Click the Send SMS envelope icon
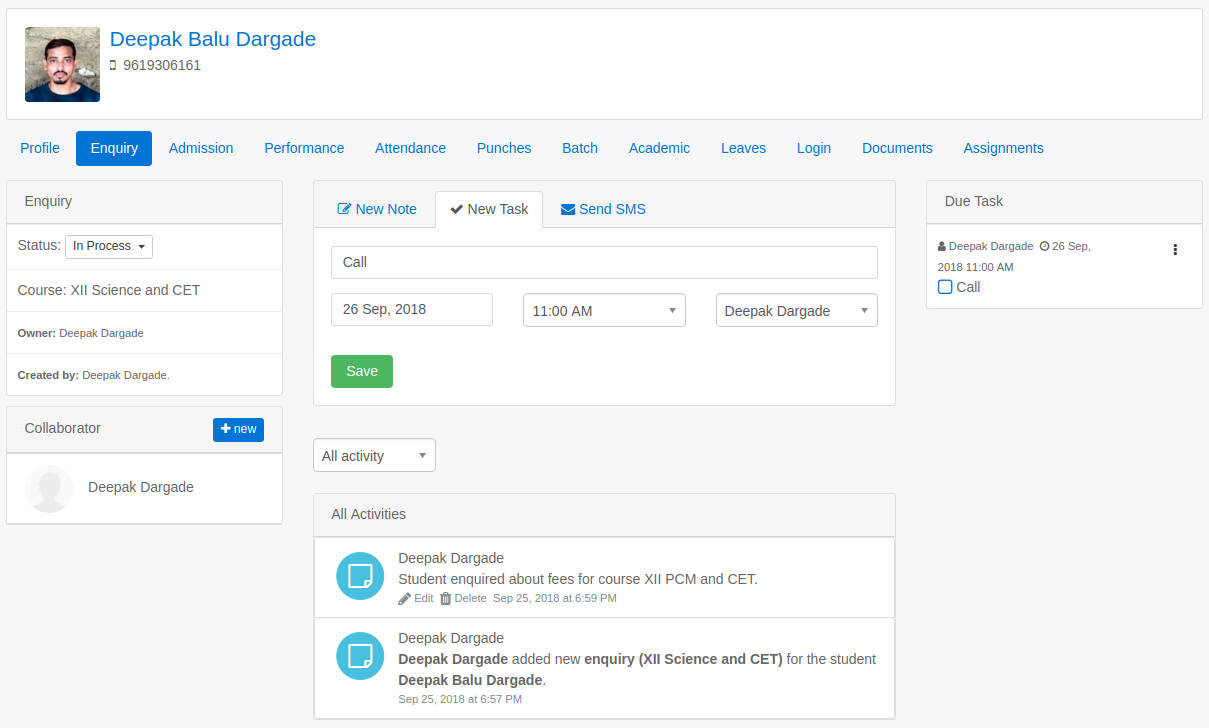The image size is (1209, 728). point(570,209)
